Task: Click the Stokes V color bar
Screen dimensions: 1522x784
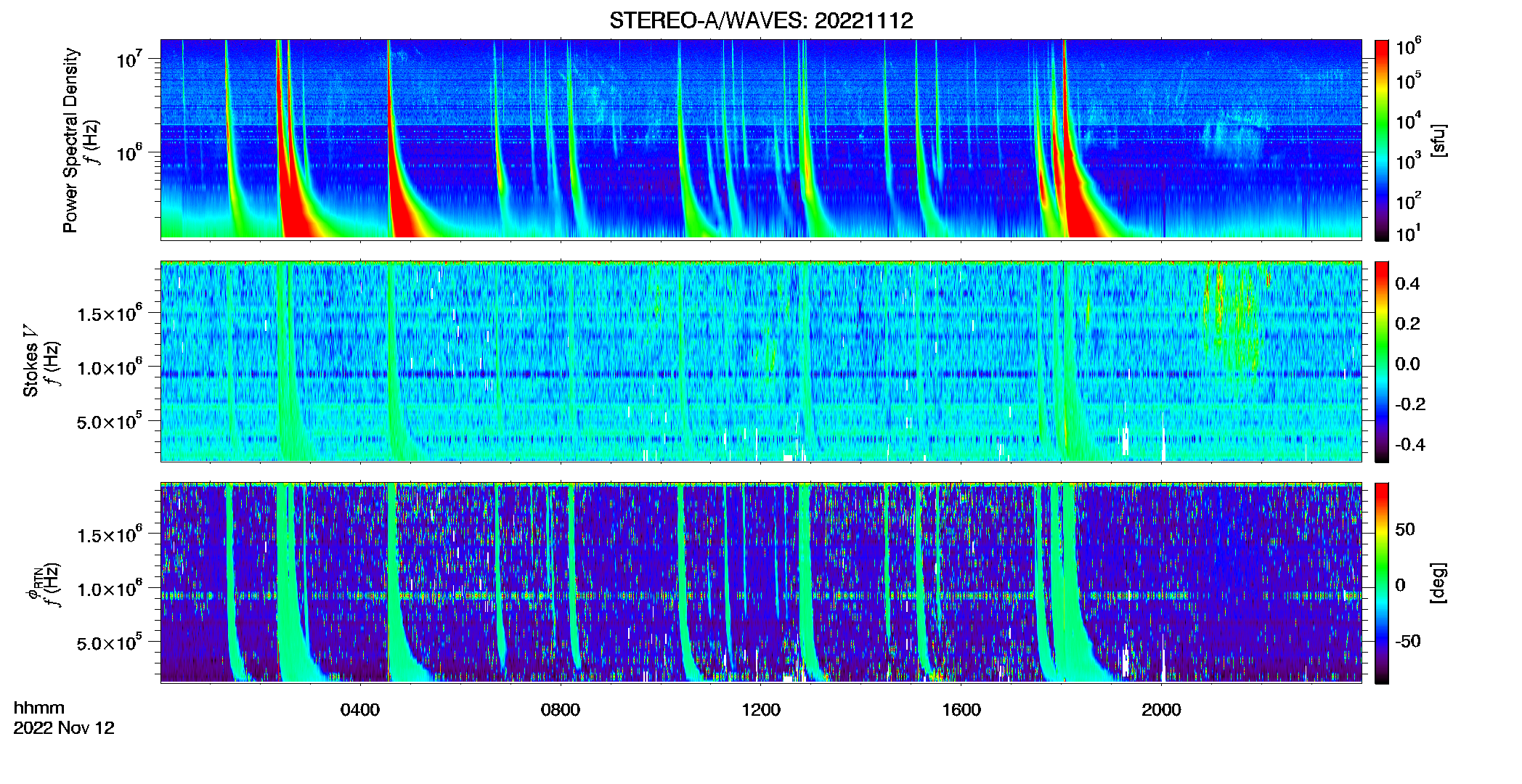Action: 1382,362
